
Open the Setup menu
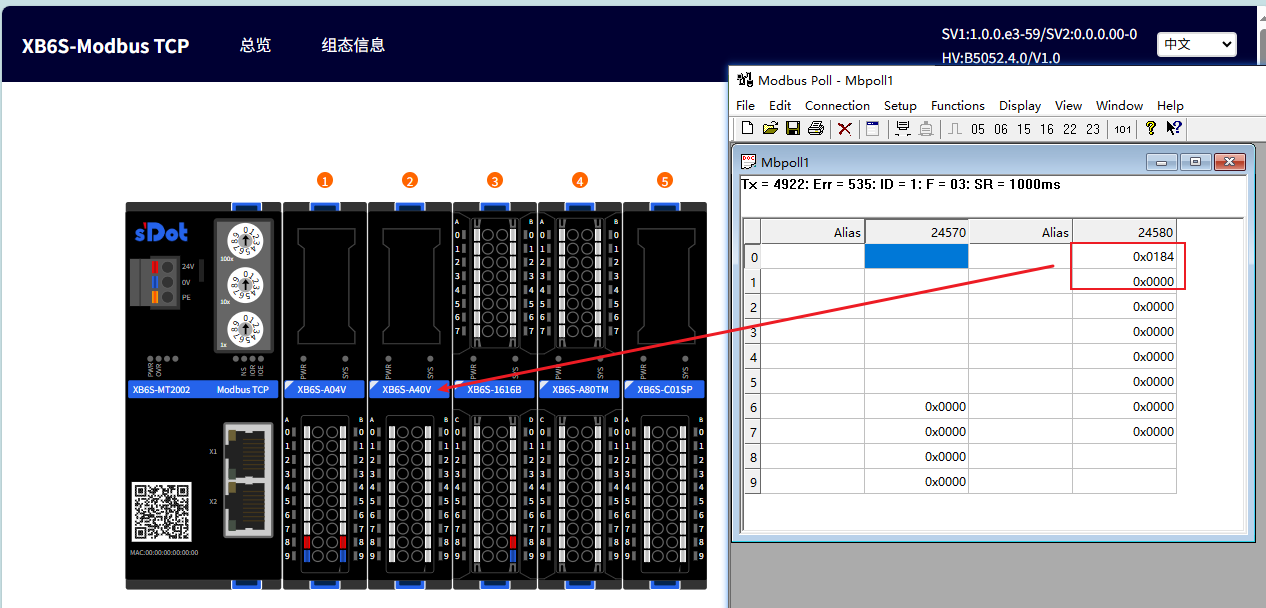900,106
